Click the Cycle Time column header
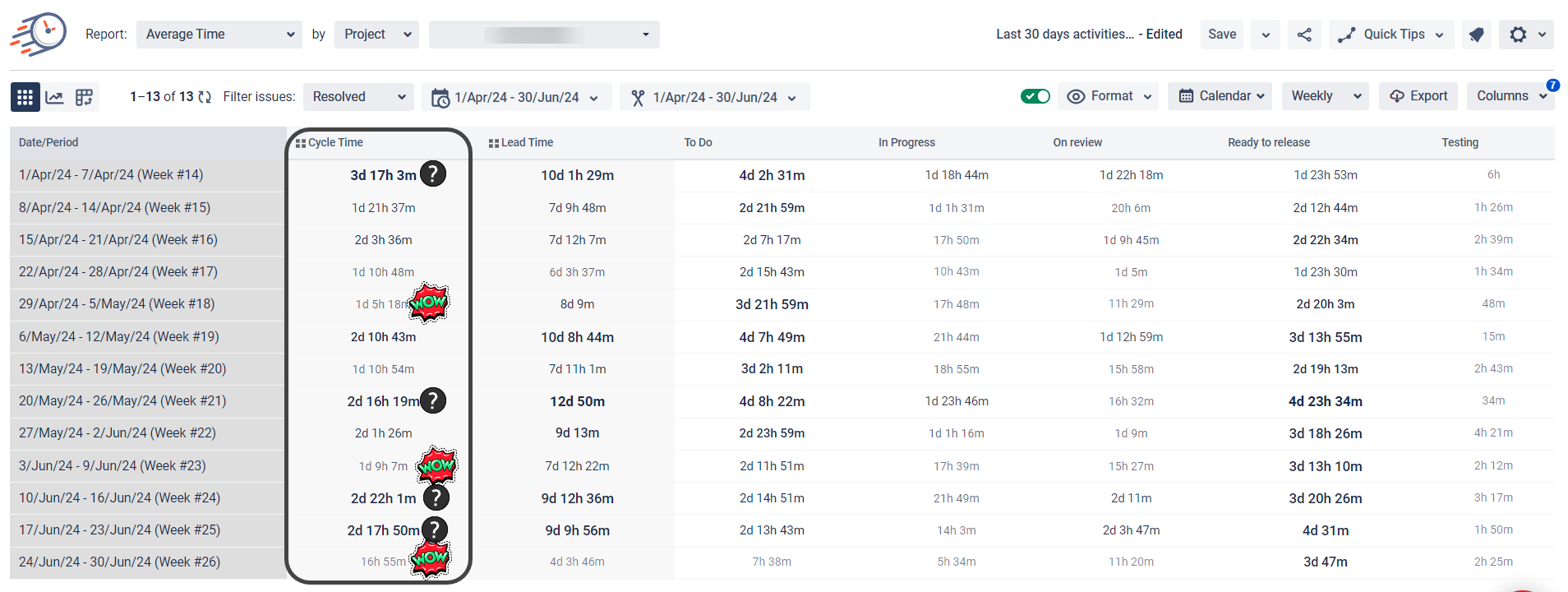The height and width of the screenshot is (592, 1568). tap(335, 142)
